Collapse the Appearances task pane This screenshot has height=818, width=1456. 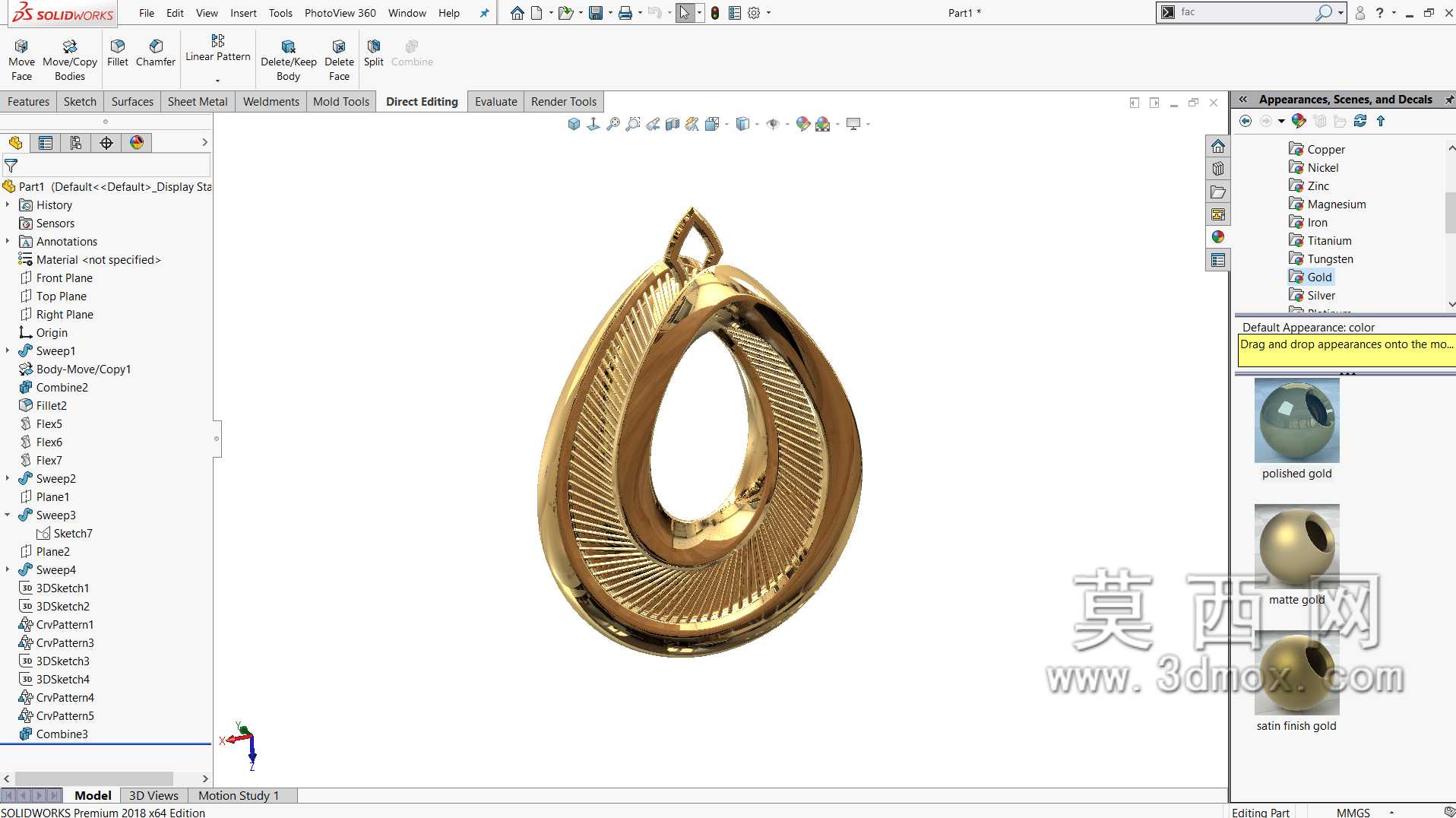(x=1243, y=100)
